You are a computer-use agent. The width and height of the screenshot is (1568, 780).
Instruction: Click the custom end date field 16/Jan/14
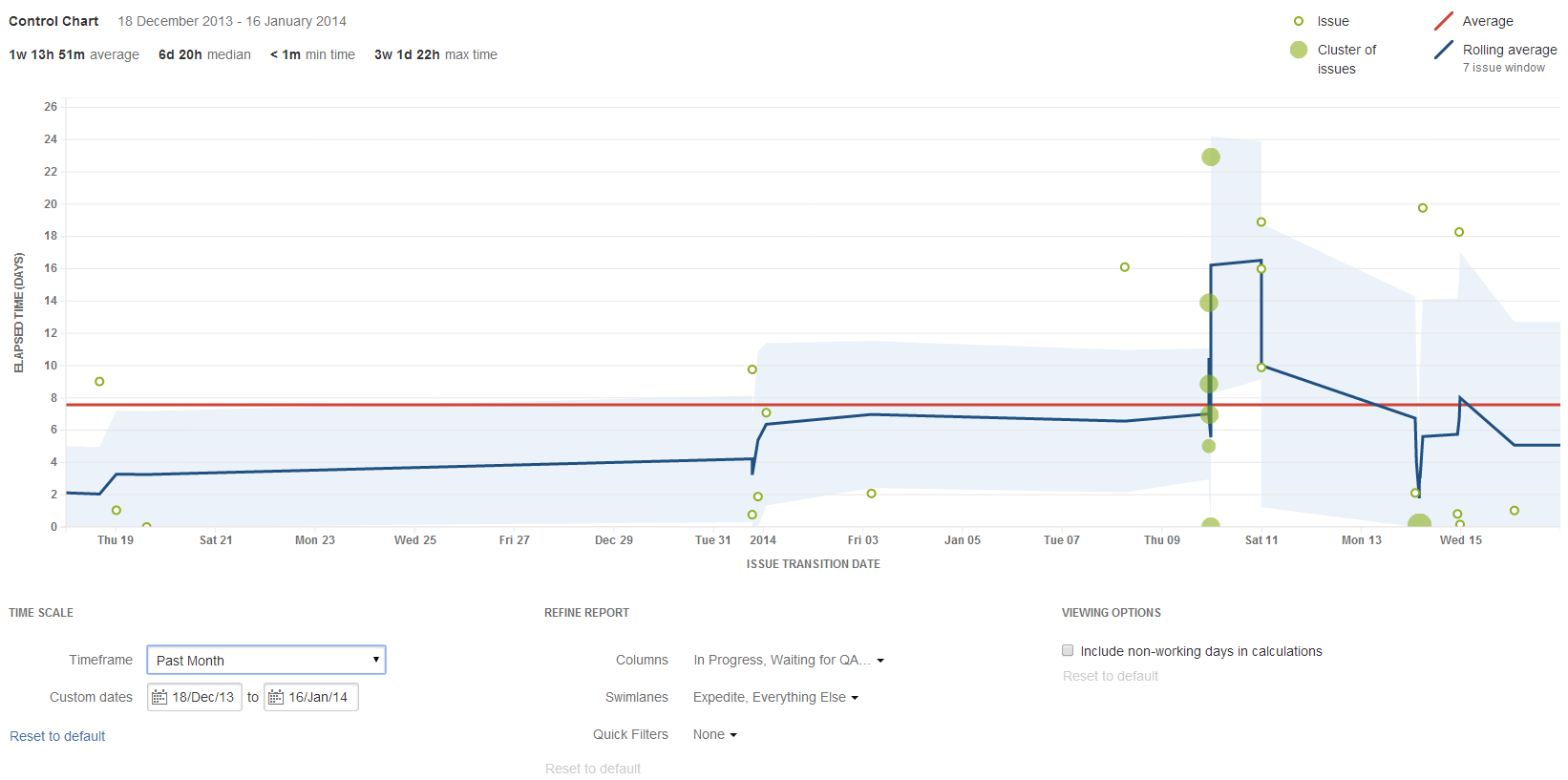(x=318, y=698)
